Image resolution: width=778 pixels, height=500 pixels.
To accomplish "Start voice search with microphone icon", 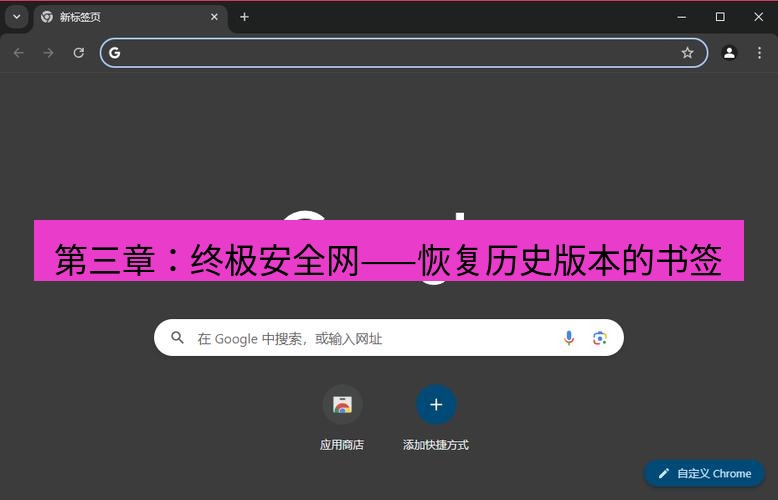I will pyautogui.click(x=569, y=338).
